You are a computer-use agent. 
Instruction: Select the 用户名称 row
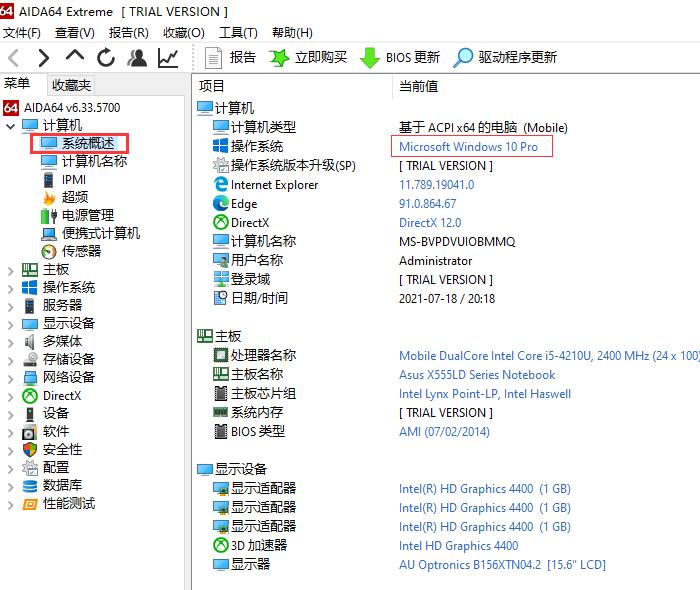(x=342, y=260)
